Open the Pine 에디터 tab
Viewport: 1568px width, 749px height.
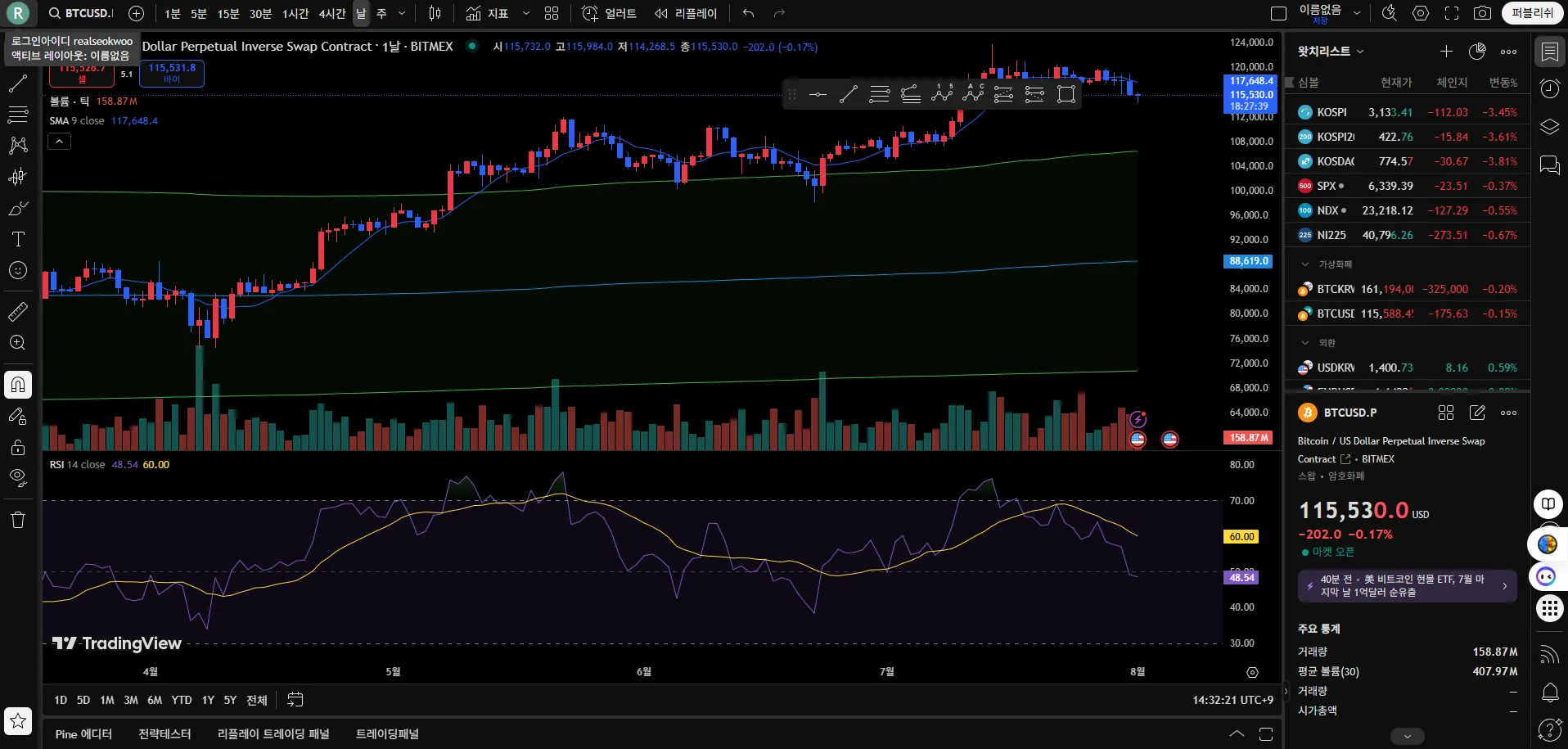coord(83,734)
